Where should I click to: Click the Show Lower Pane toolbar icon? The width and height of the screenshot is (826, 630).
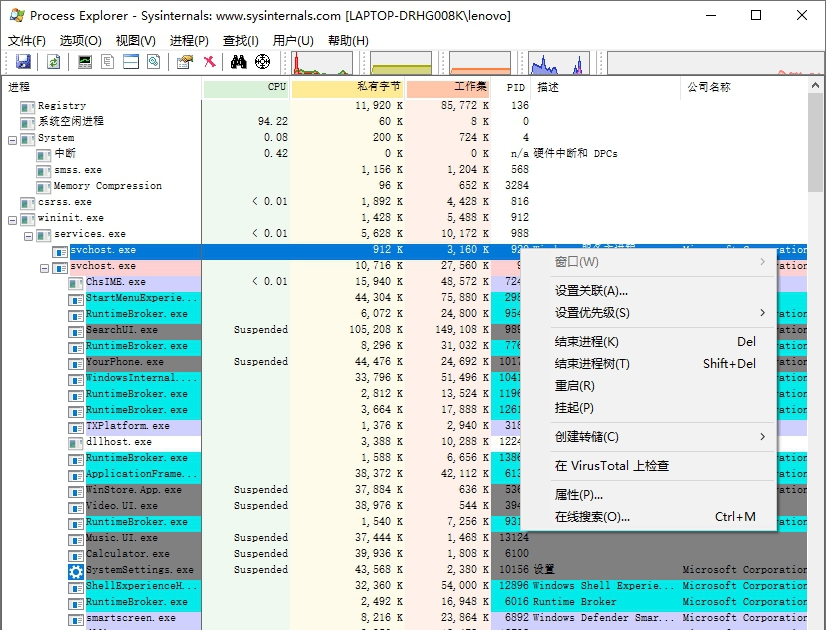[129, 61]
